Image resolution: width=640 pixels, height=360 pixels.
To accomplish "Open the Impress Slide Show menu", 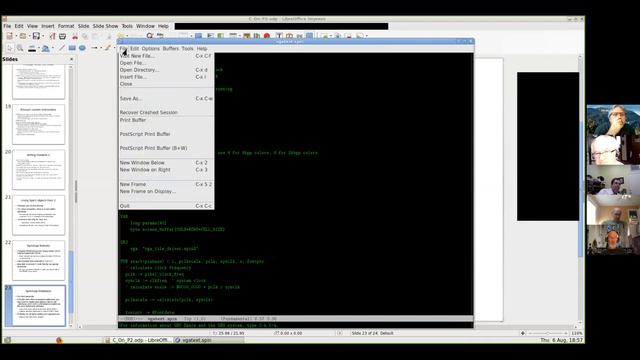I will [105, 26].
